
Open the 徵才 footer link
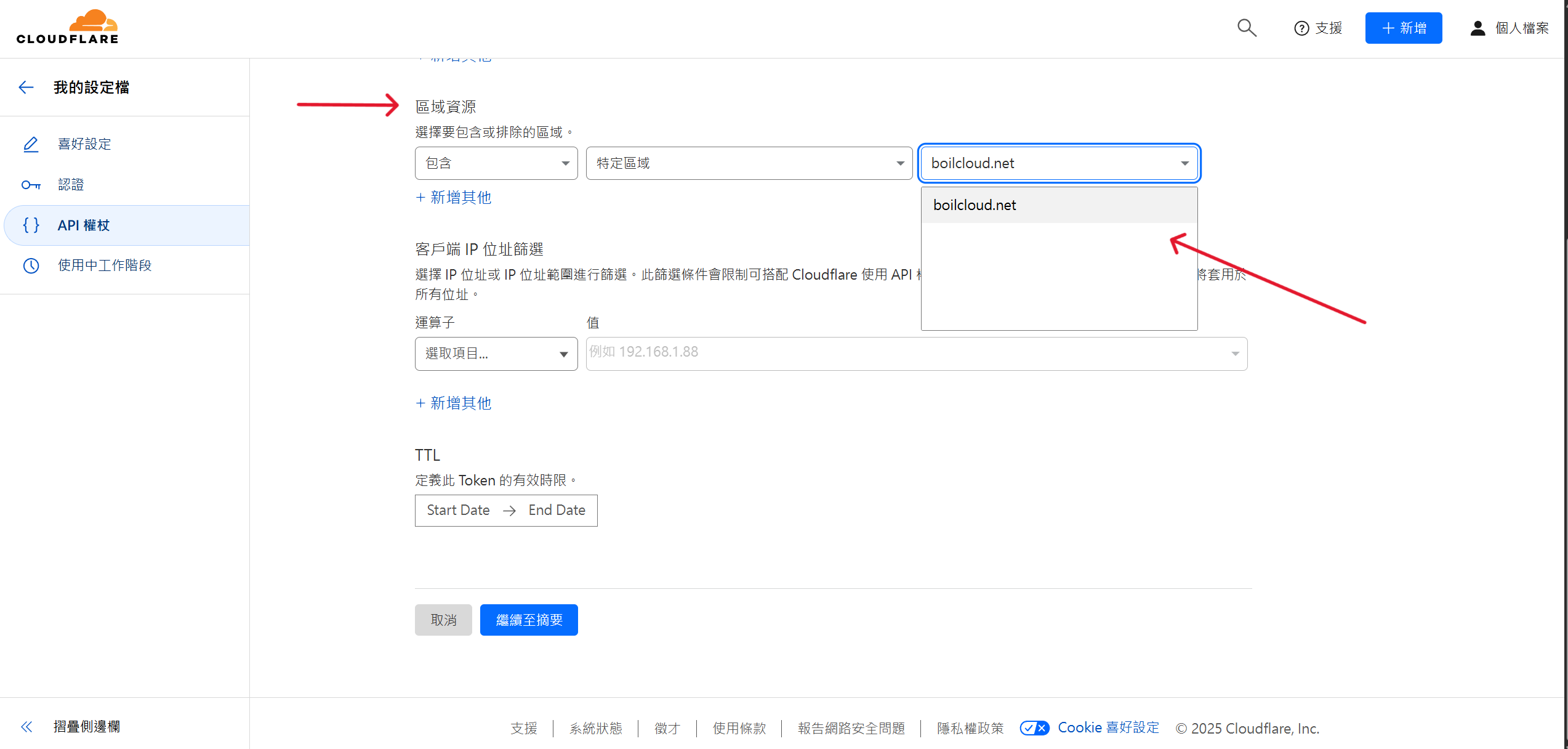pyautogui.click(x=667, y=729)
